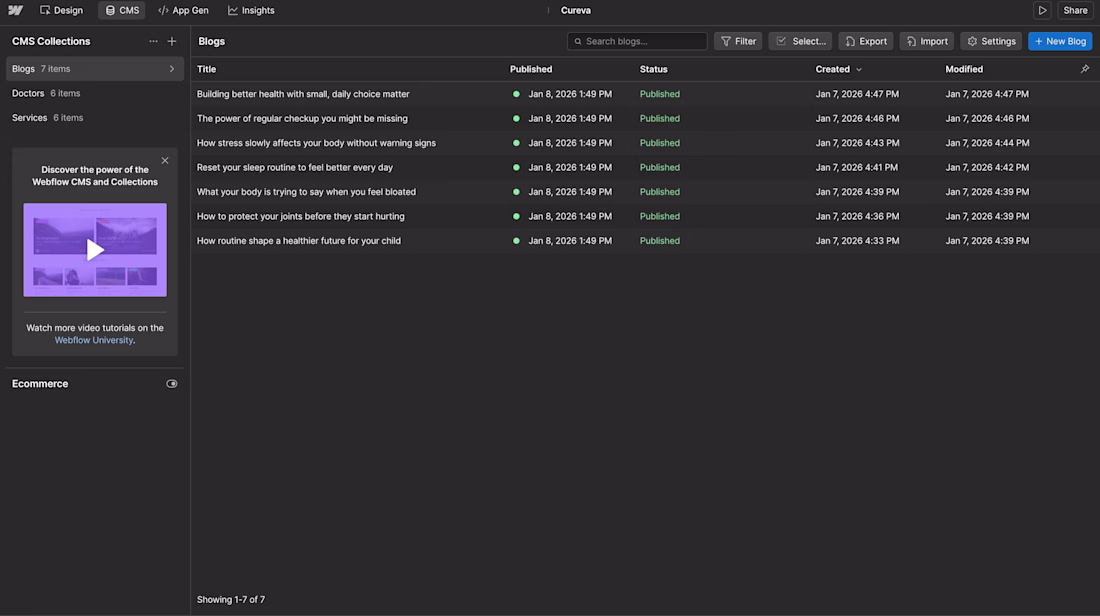The image size is (1100, 616).
Task: Click the New Blog button
Action: 1060,41
